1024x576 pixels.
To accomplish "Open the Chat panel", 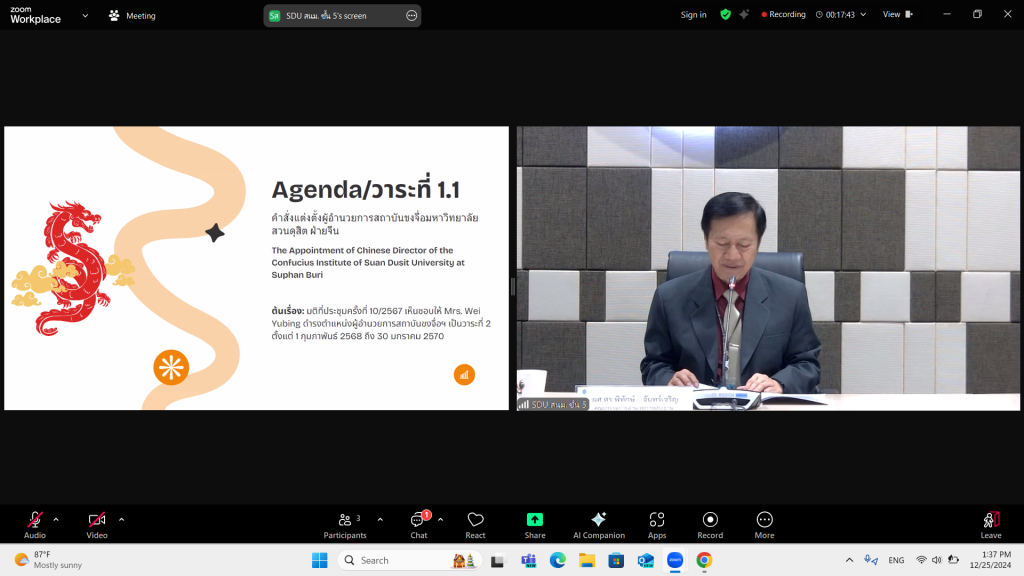I will pyautogui.click(x=419, y=524).
